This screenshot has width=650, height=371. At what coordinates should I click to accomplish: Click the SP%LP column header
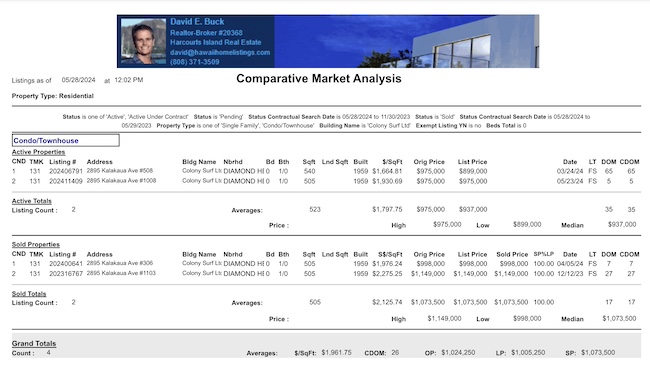[543, 254]
